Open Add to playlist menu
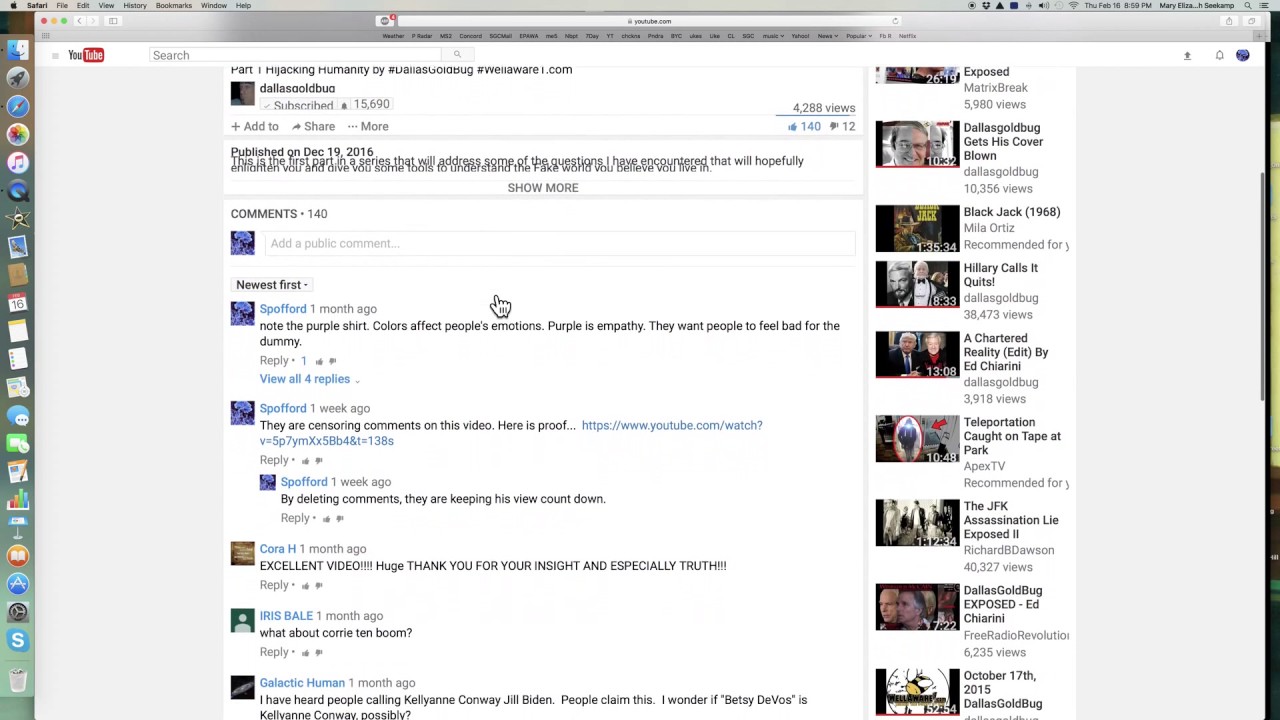 click(255, 127)
